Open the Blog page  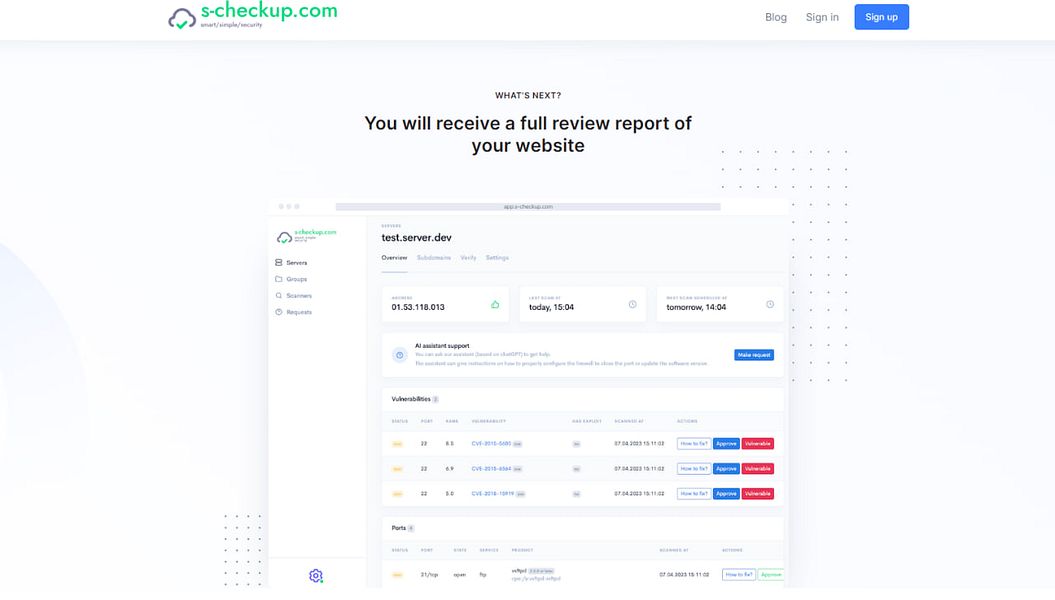pyautogui.click(x=775, y=17)
